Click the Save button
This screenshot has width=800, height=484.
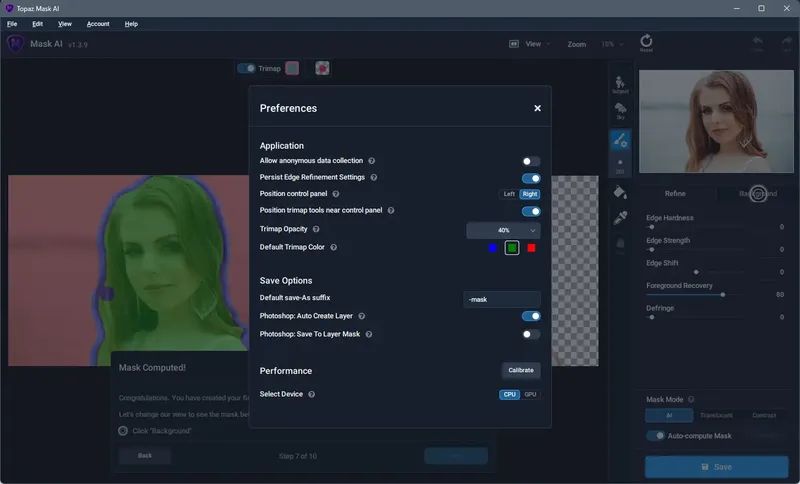(x=717, y=467)
